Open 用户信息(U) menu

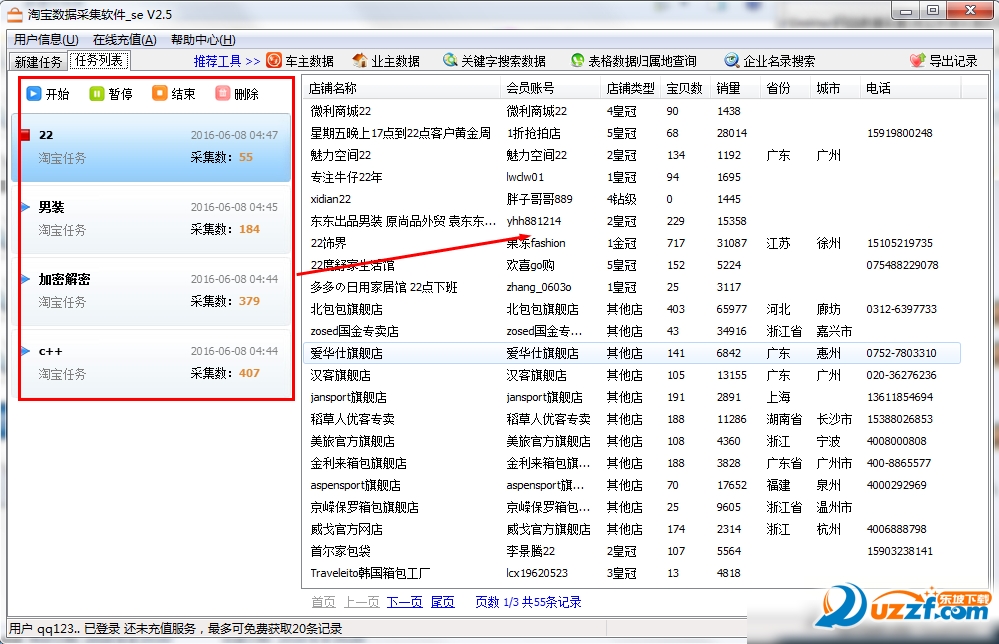tap(46, 39)
